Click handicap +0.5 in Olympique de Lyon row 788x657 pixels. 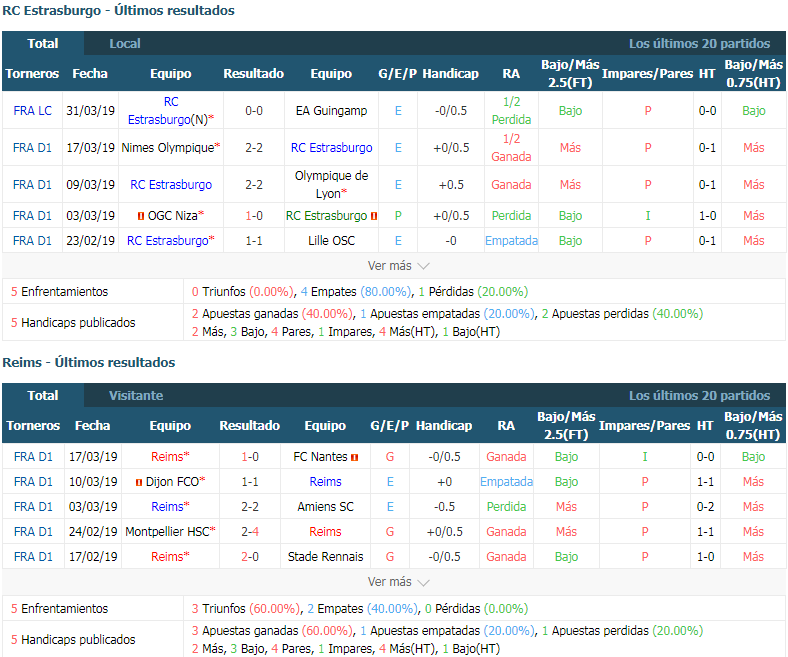(451, 184)
